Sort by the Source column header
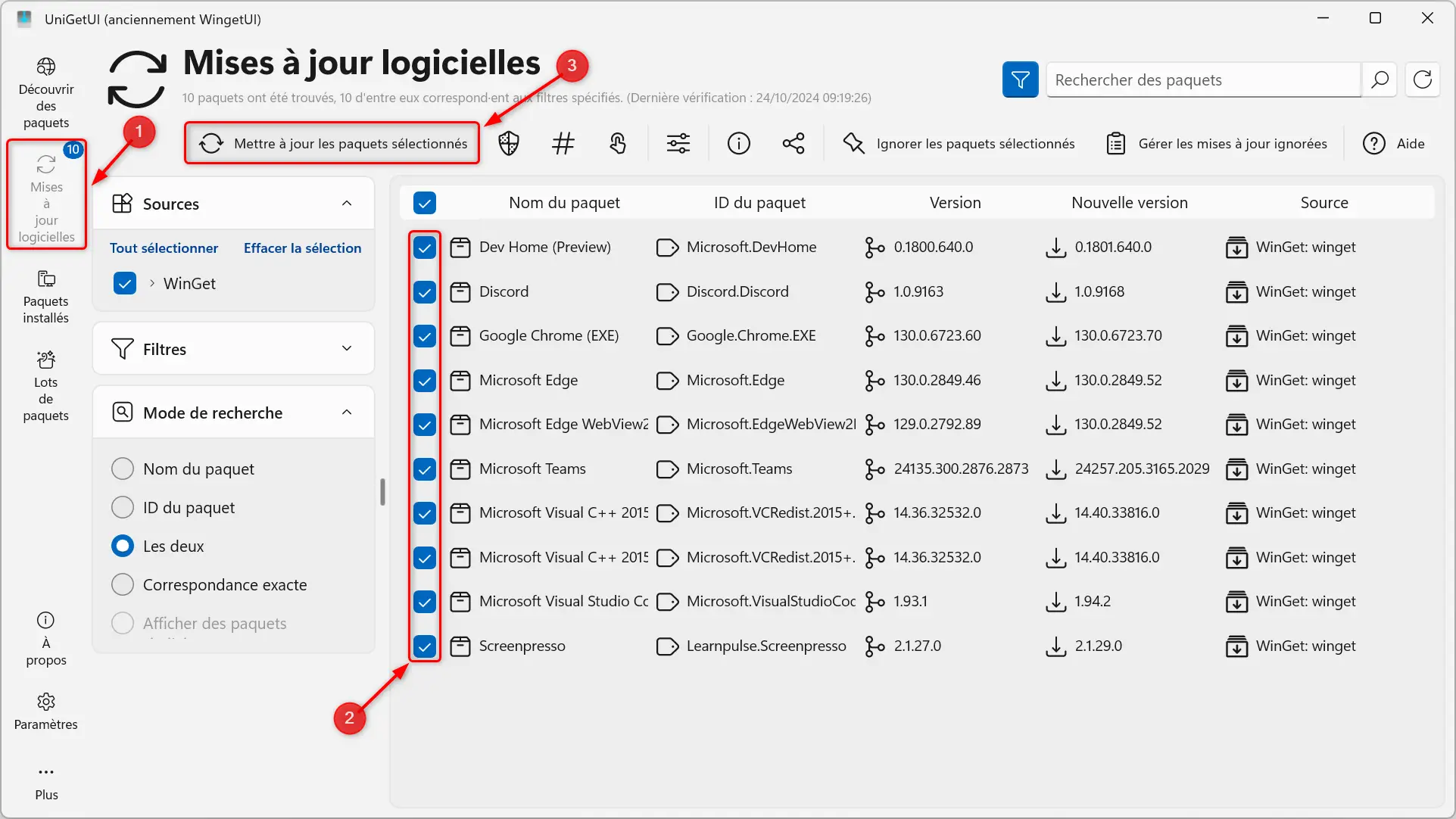The height and width of the screenshot is (819, 1456). point(1324,203)
